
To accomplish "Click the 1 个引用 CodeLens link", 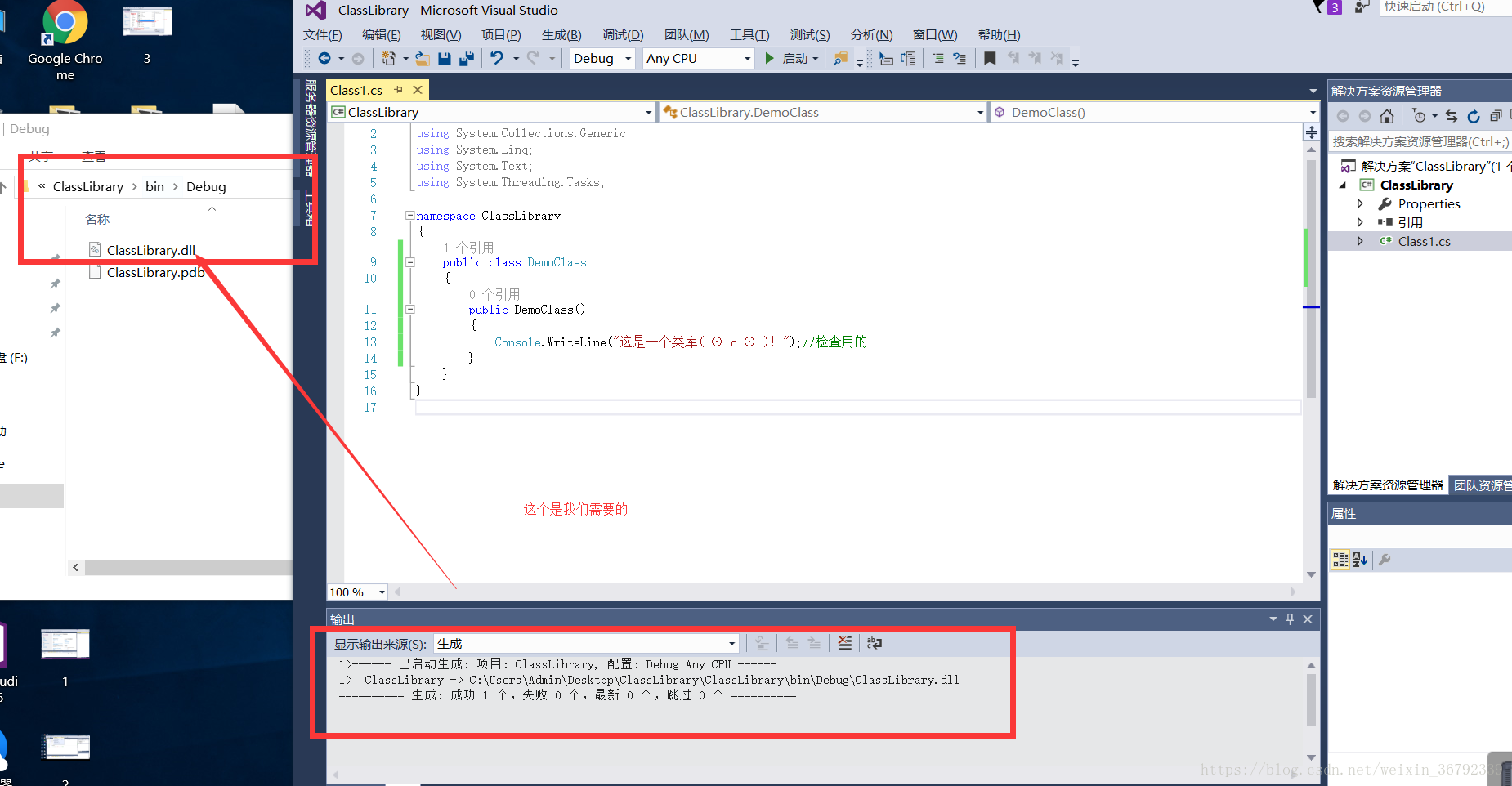I will coord(468,248).
